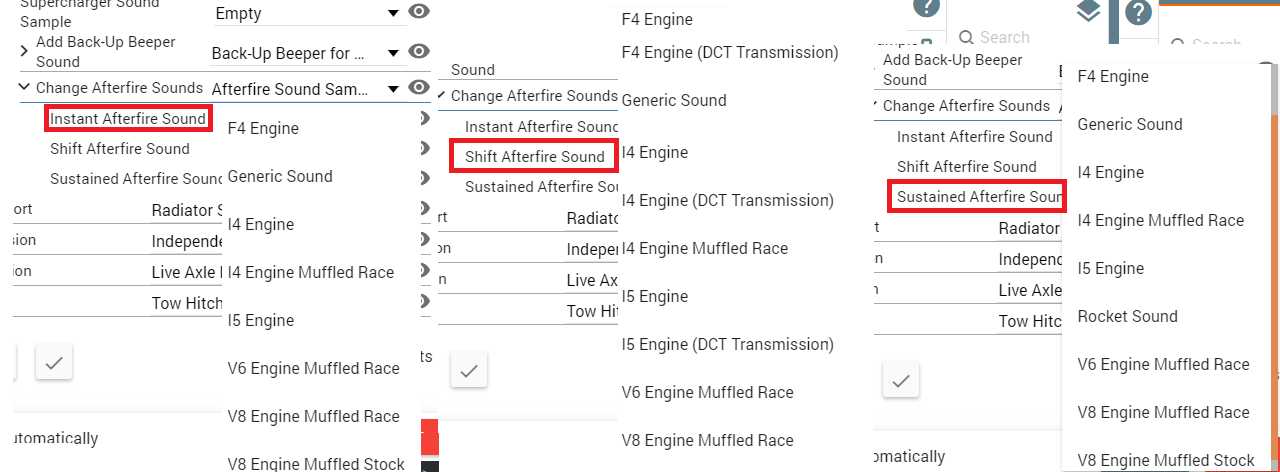The image size is (1280, 472).
Task: Toggle eye icon beside the Empty dropdown
Action: [420, 13]
